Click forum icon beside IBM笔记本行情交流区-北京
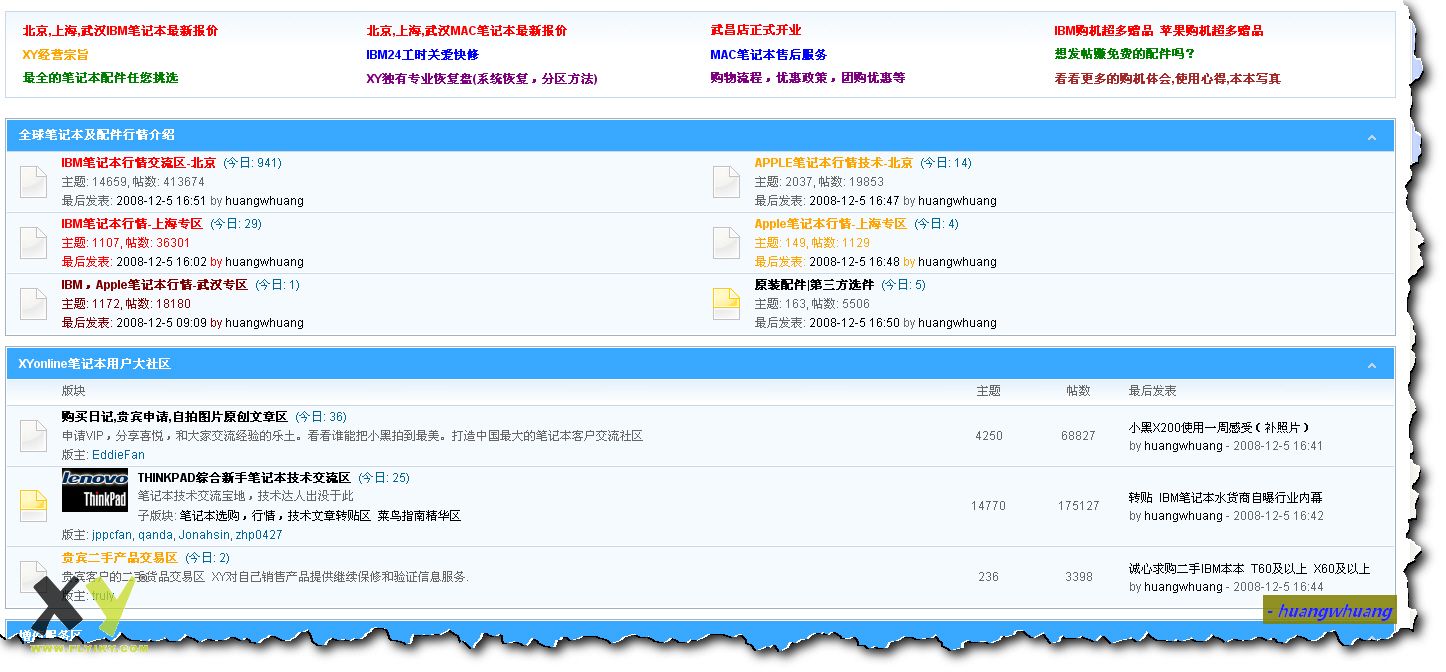The width and height of the screenshot is (1446, 672). [x=34, y=182]
